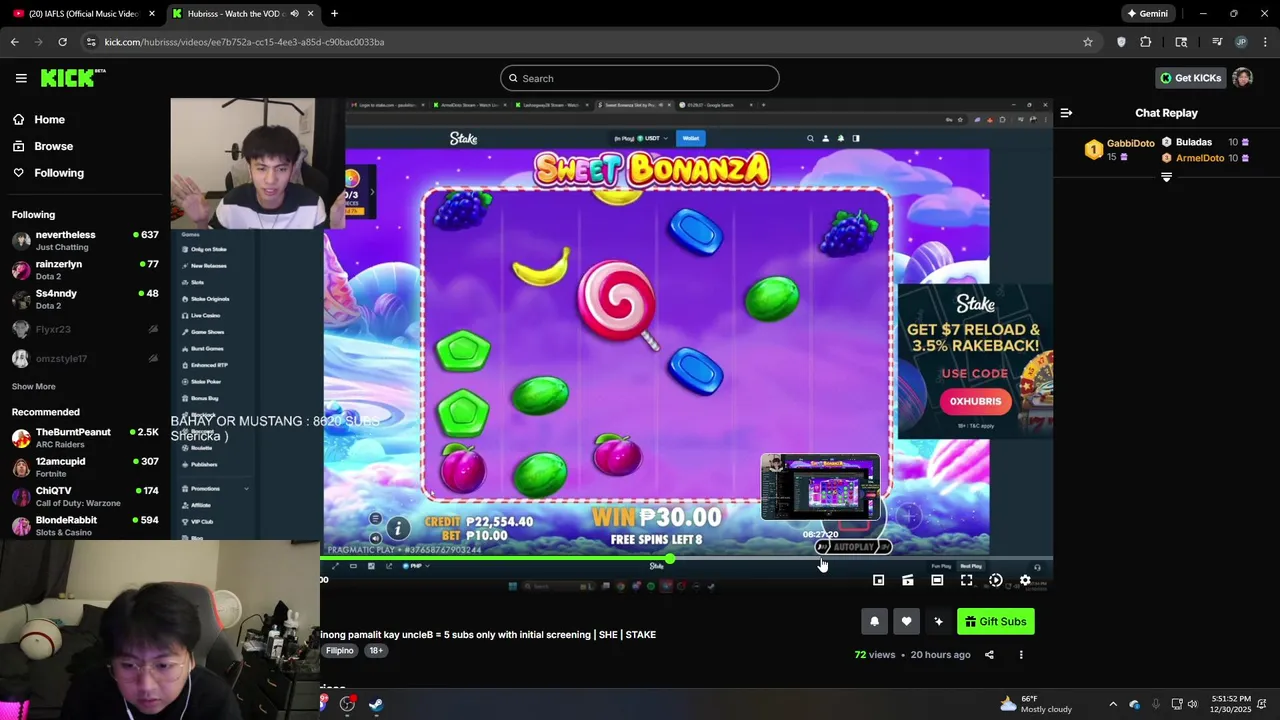Bookmark this page with star icon
1280x720 pixels.
[1088, 42]
